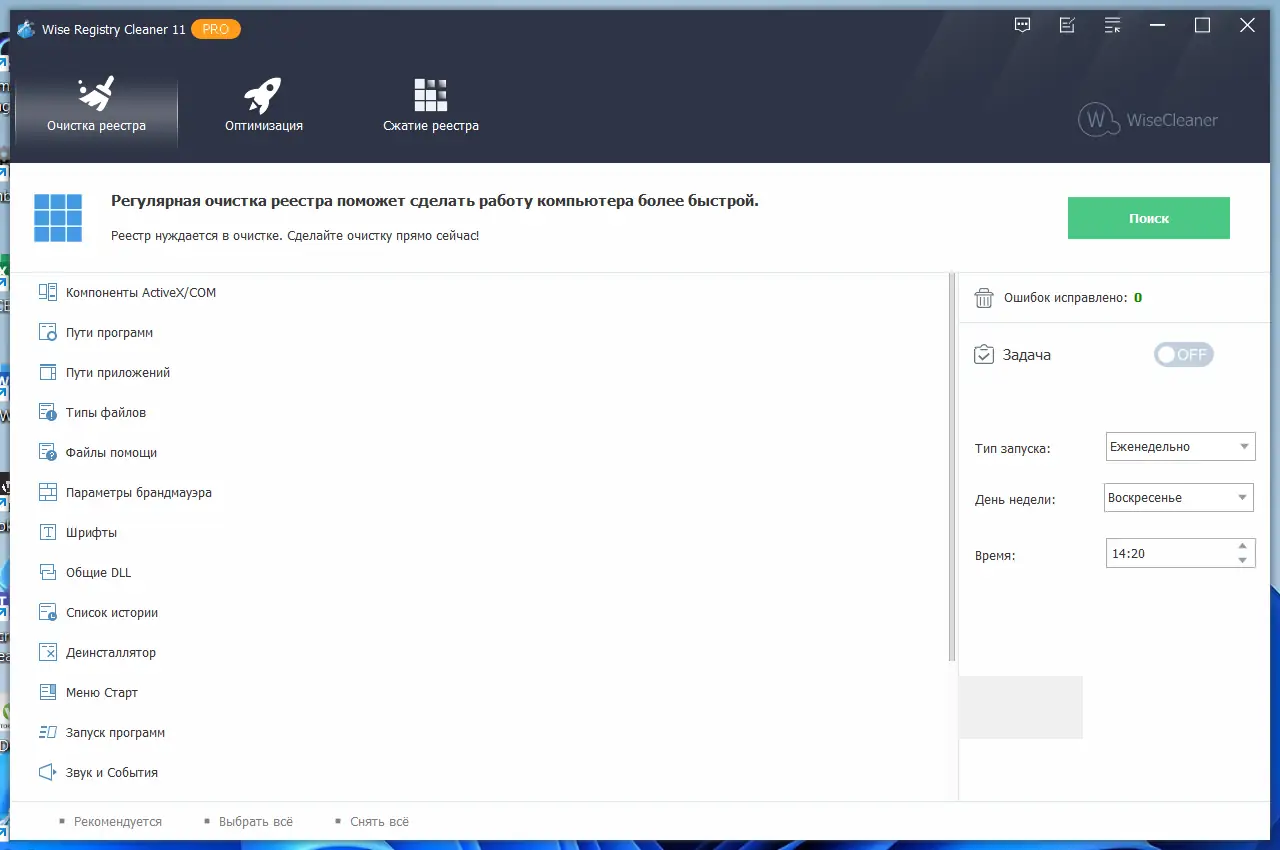1280x850 pixels.
Task: Click the Рекомендуется selection link
Action: [118, 822]
